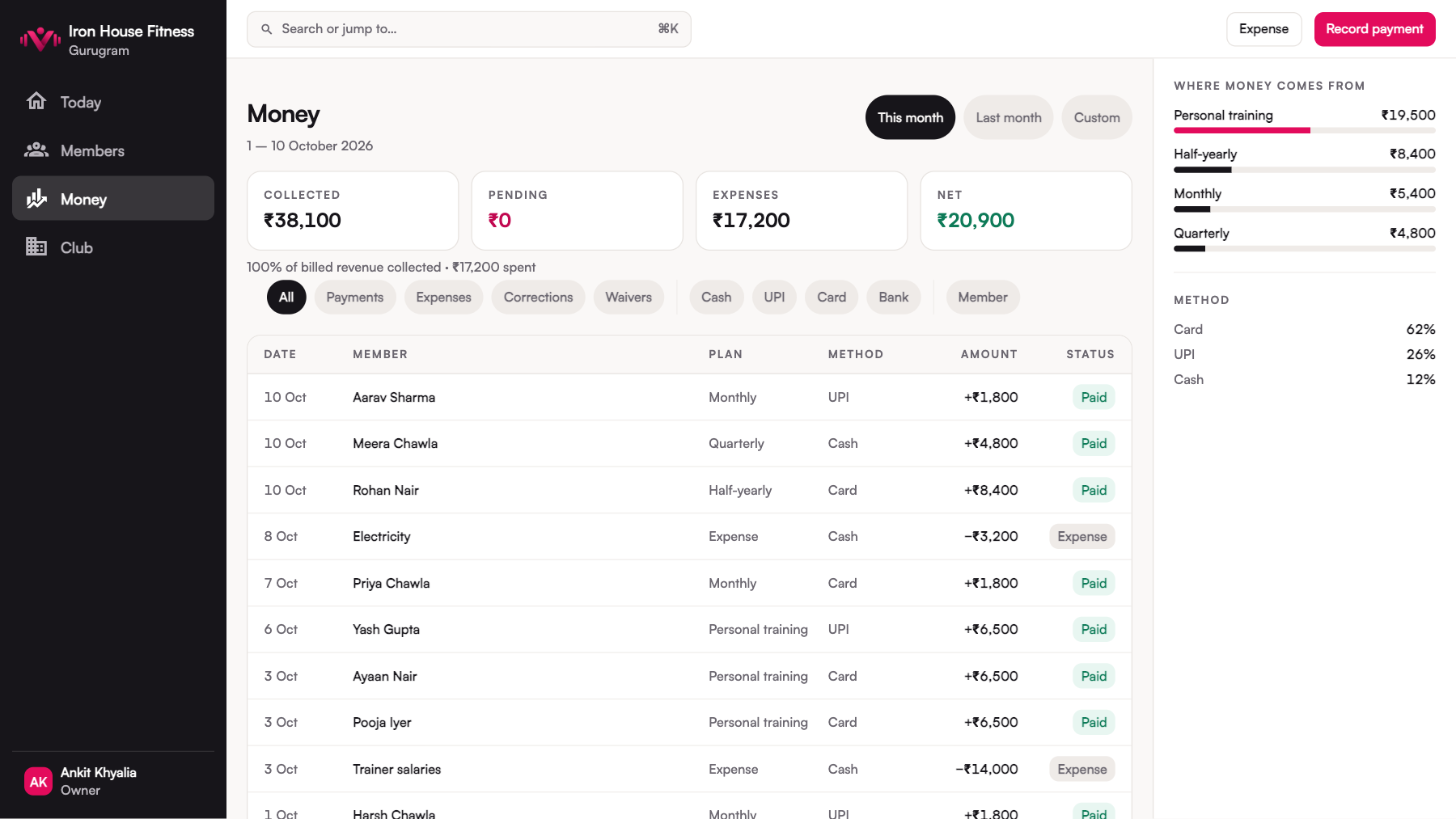Select the All filter chip

click(x=286, y=298)
